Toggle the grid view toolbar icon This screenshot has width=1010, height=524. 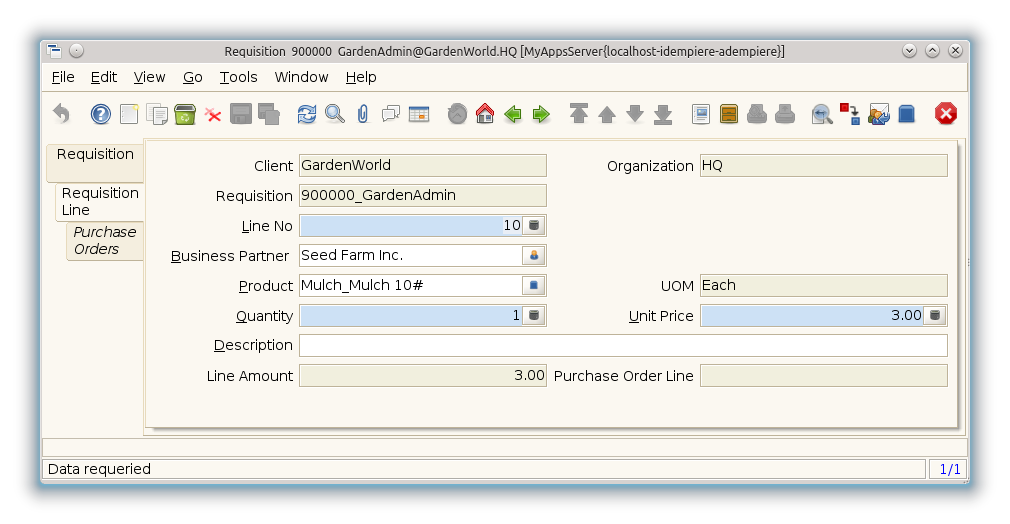(x=419, y=114)
